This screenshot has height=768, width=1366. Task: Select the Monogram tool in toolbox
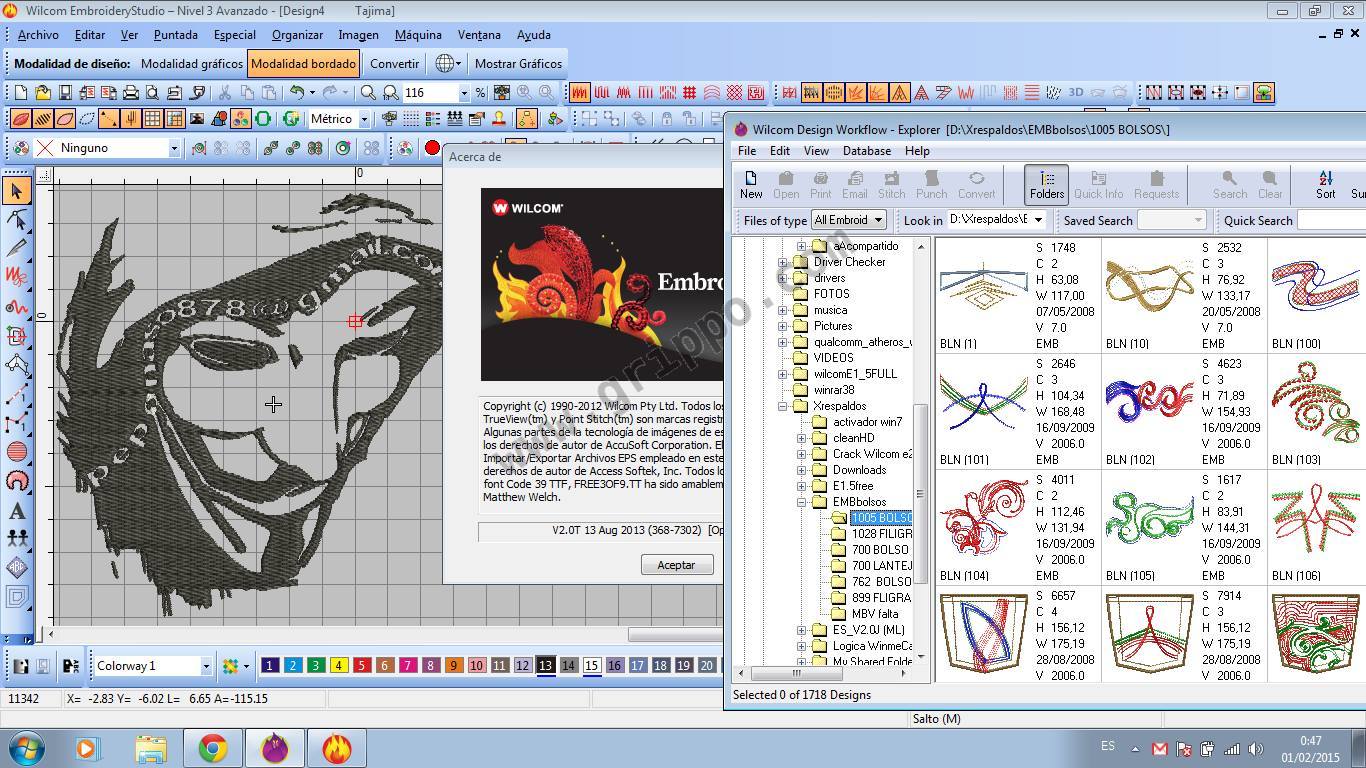click(17, 568)
